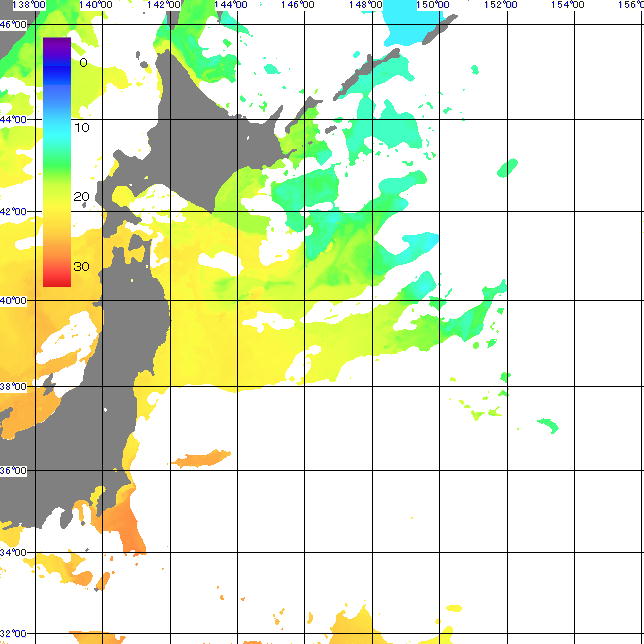Click the 36°00 latitude label
The image size is (644, 644).
coord(13,470)
